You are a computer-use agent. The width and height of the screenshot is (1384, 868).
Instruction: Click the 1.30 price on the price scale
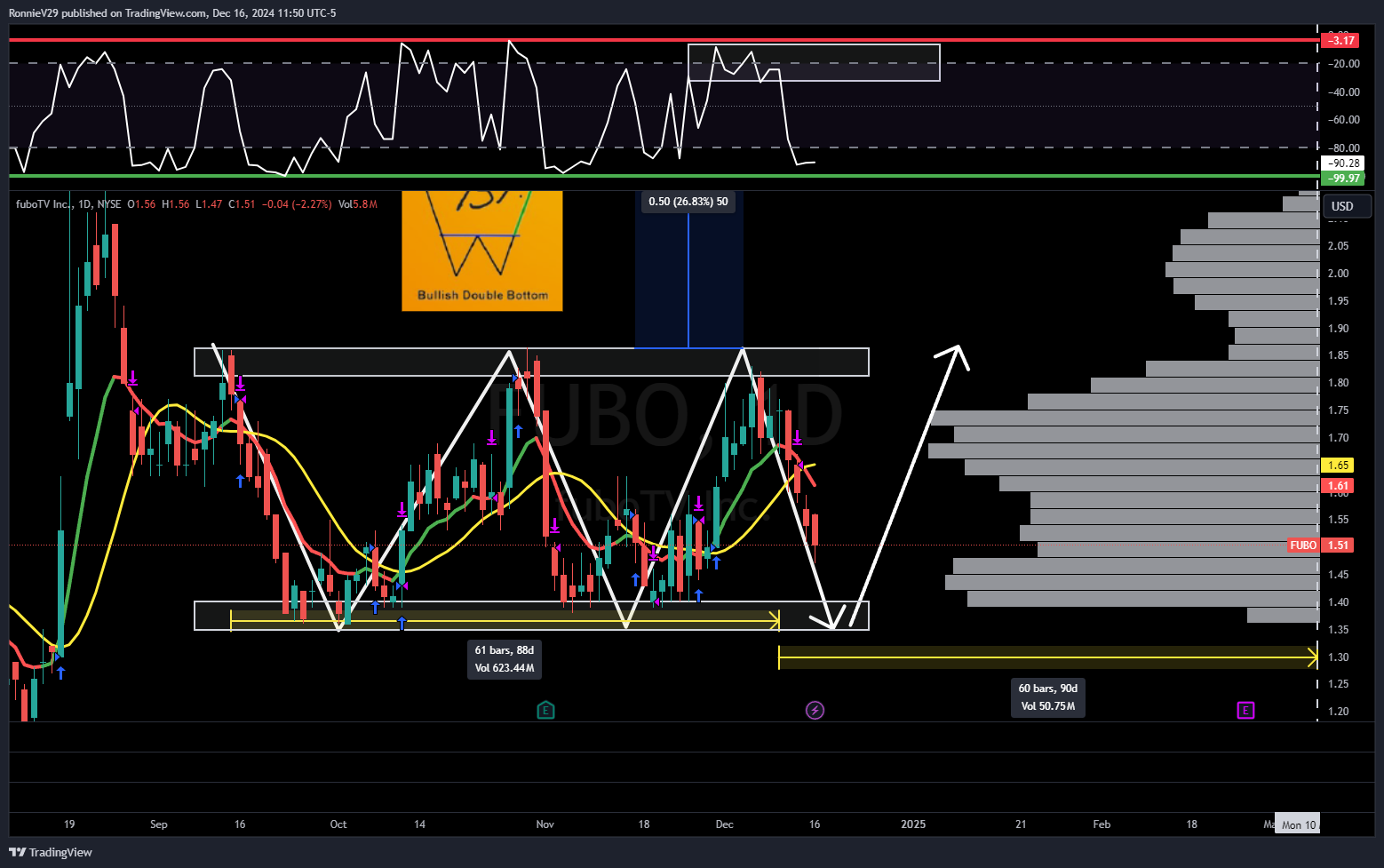[1338, 657]
